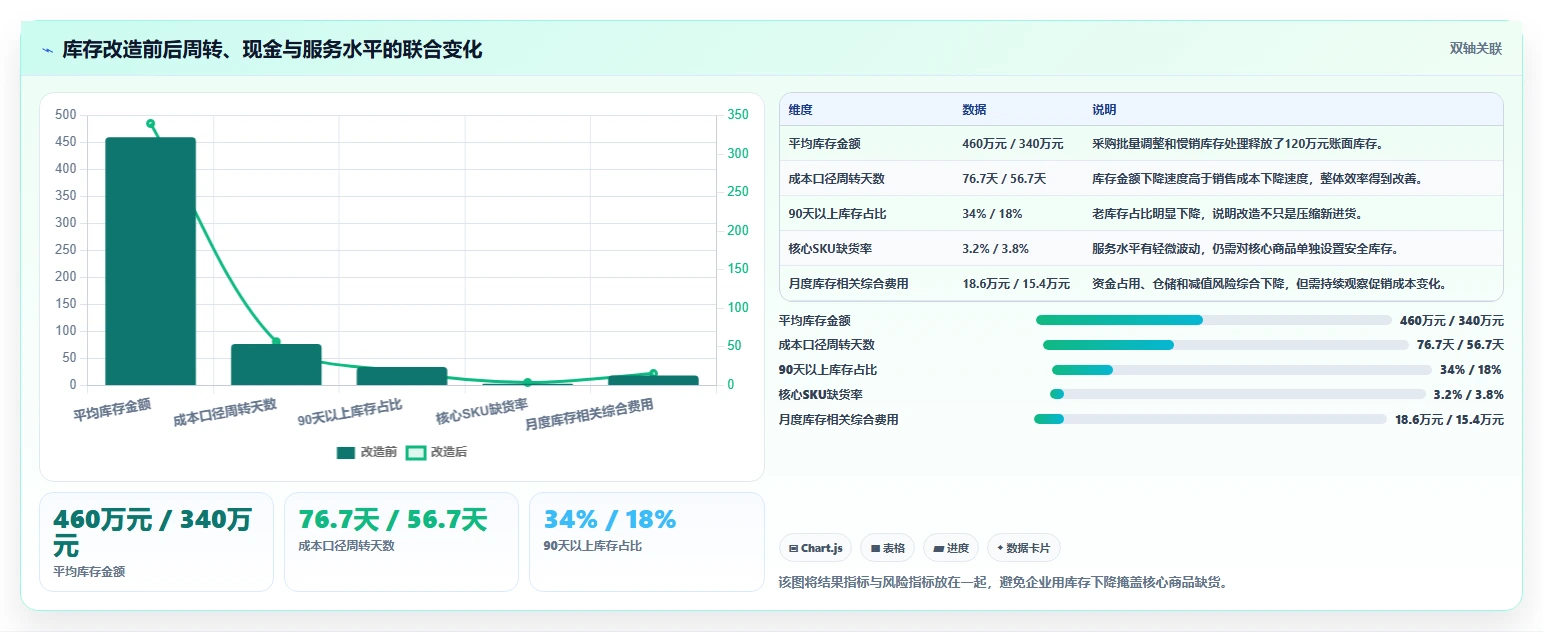Click table cell 34% / 18%

[992, 214]
